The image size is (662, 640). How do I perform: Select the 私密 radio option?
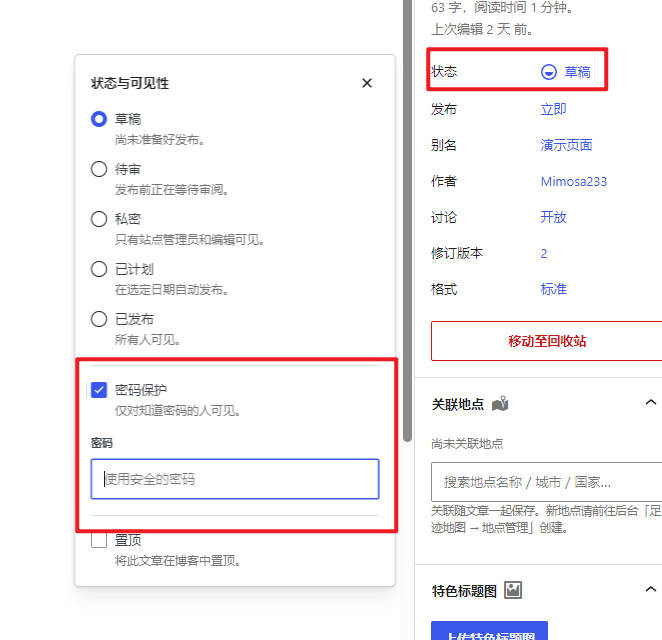(x=99, y=219)
